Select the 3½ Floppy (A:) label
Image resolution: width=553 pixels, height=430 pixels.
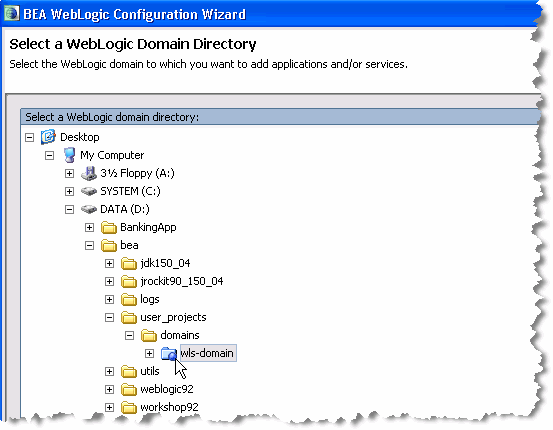pyautogui.click(x=137, y=173)
